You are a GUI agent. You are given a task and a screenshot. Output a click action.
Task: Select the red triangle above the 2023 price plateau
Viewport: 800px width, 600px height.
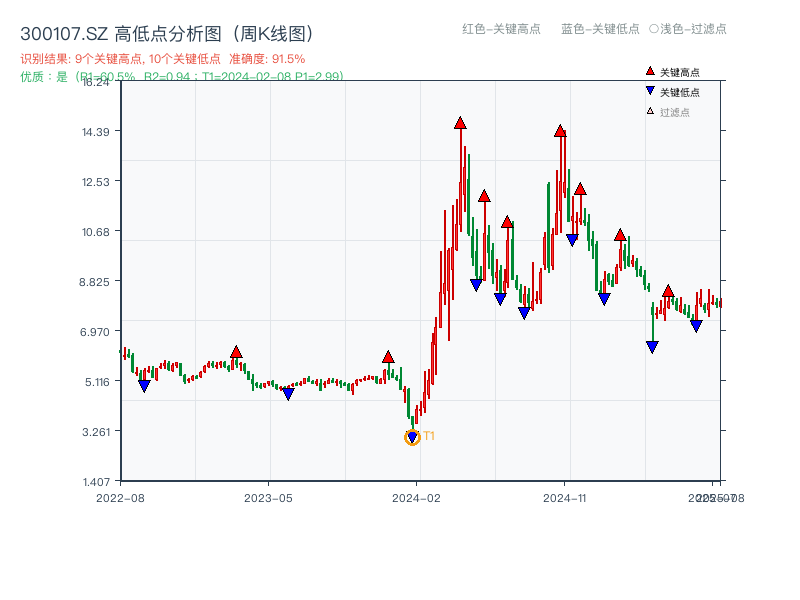tap(237, 352)
